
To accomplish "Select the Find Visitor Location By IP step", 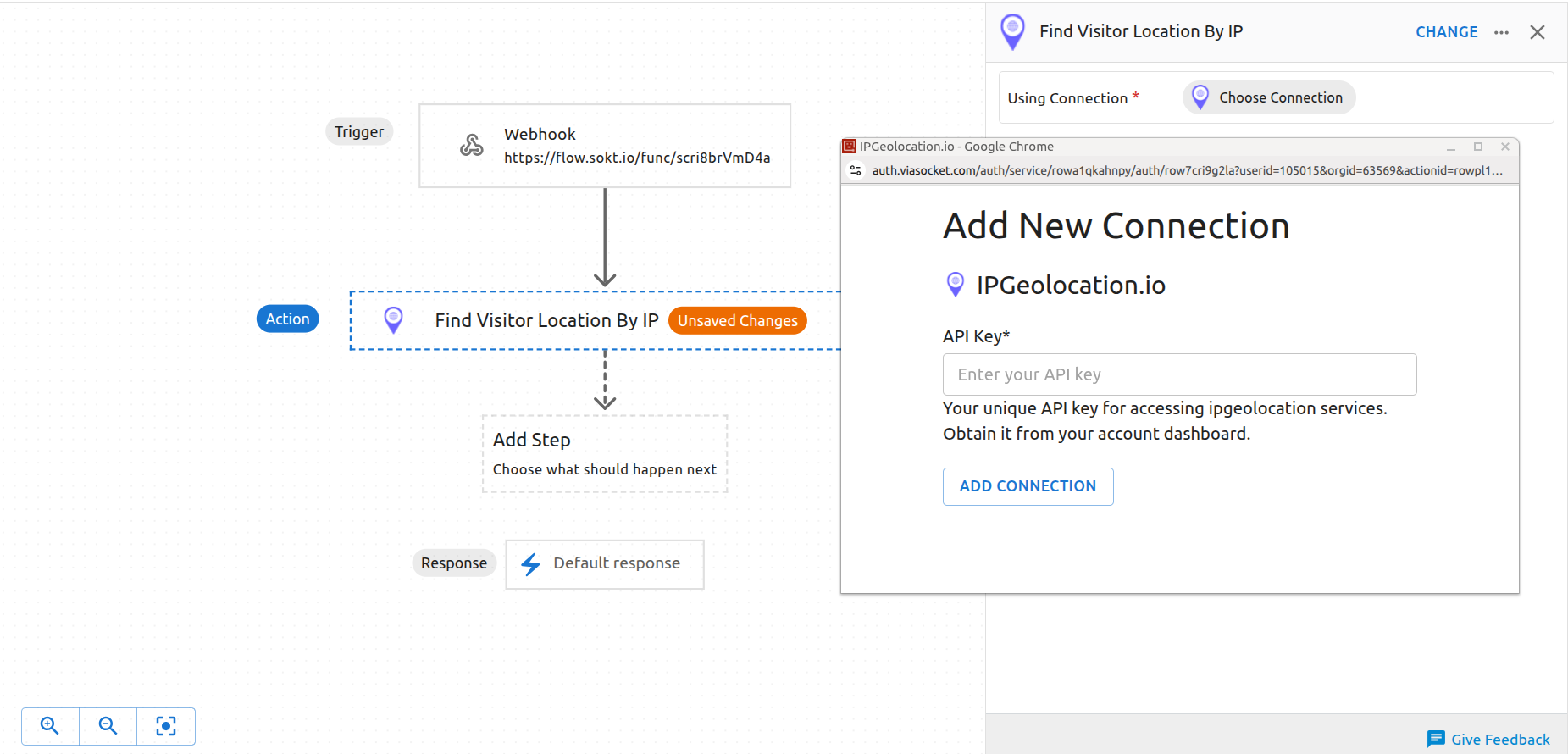I will tap(596, 320).
